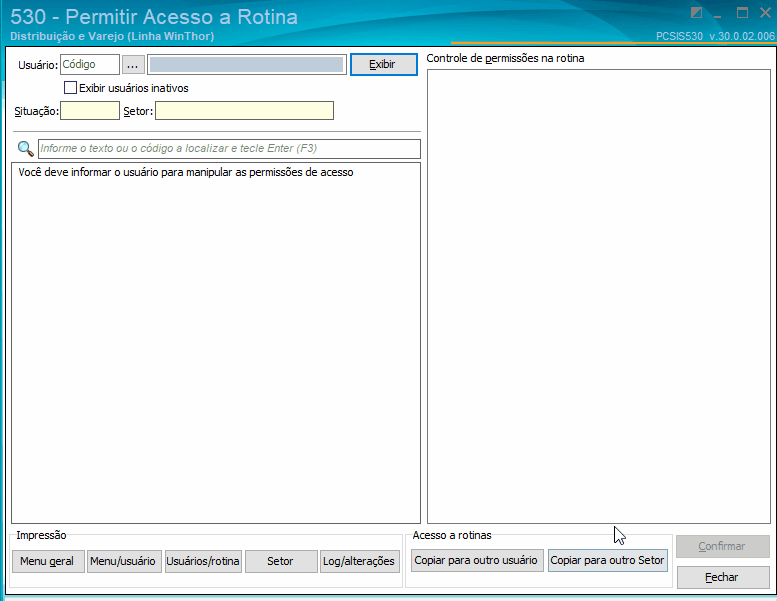Click the 'Distribuição e Varejo (Linha WinThor)' subtitle

(x=112, y=36)
